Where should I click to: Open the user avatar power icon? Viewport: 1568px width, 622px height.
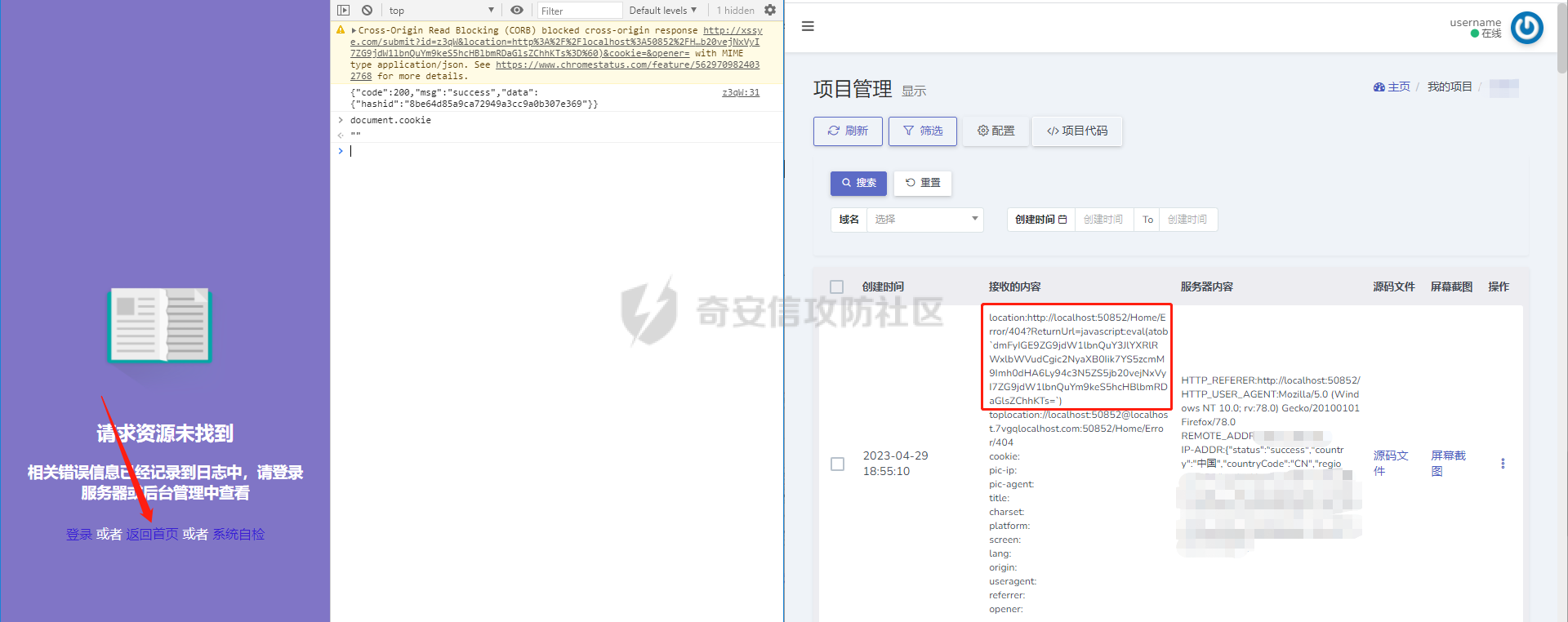click(x=1526, y=27)
